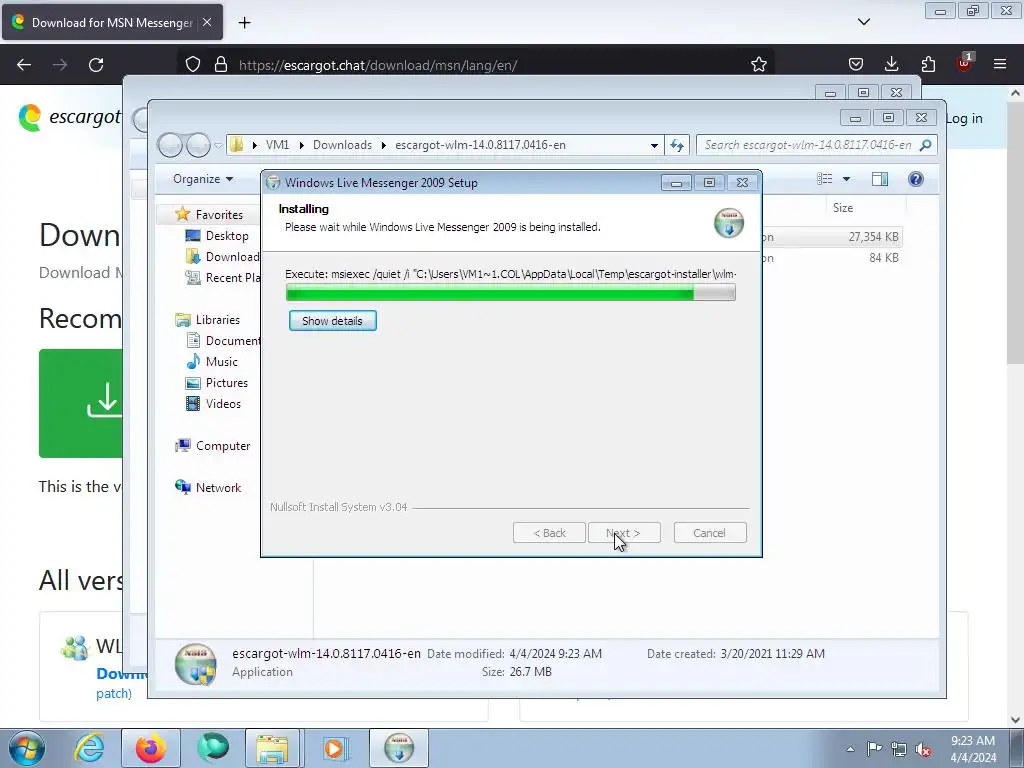1024x768 pixels.
Task: Open Windows Explorer from the taskbar
Action: 272,748
